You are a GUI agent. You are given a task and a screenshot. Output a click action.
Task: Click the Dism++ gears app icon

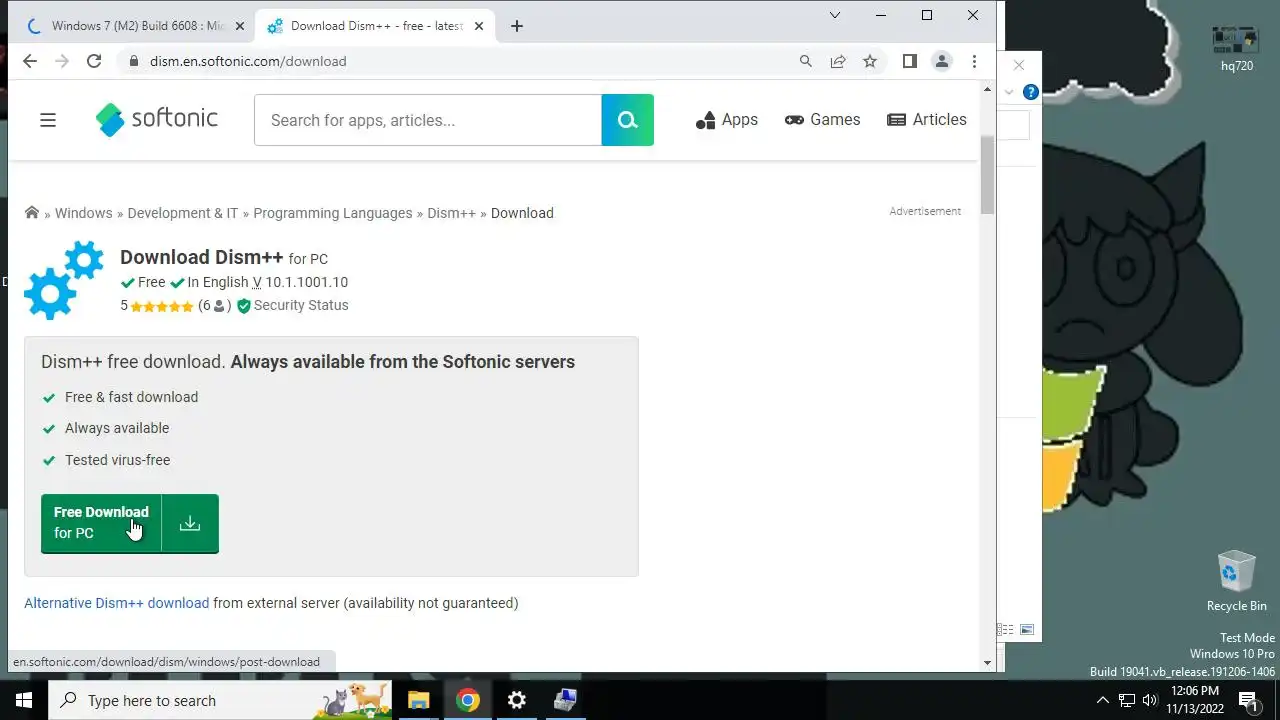coord(64,280)
